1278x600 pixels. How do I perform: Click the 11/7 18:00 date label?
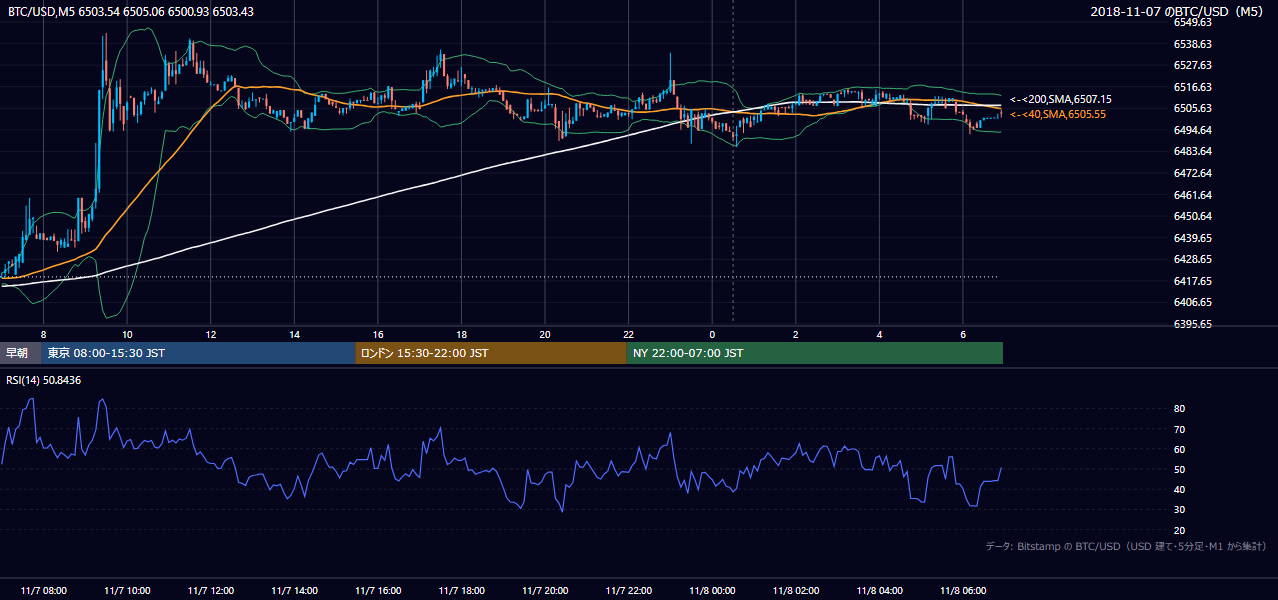pos(461,590)
